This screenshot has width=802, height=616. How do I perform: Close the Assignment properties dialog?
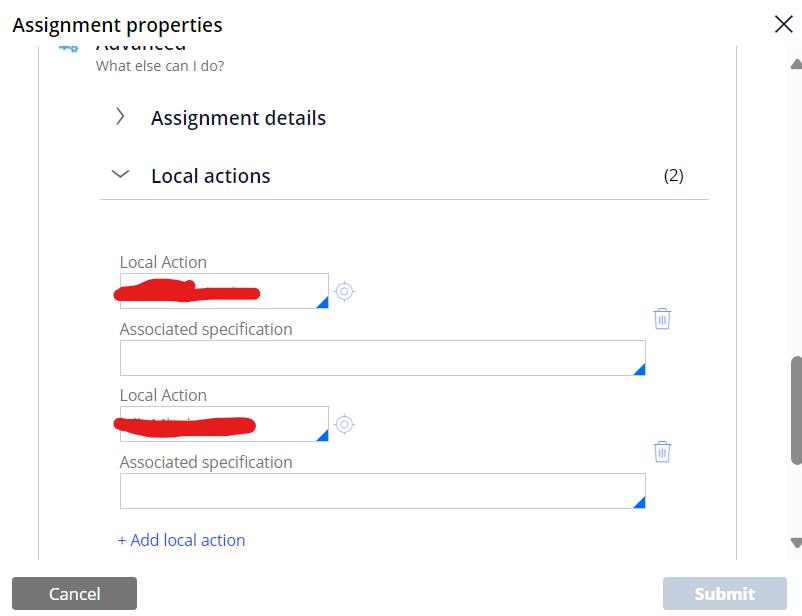tap(783, 24)
